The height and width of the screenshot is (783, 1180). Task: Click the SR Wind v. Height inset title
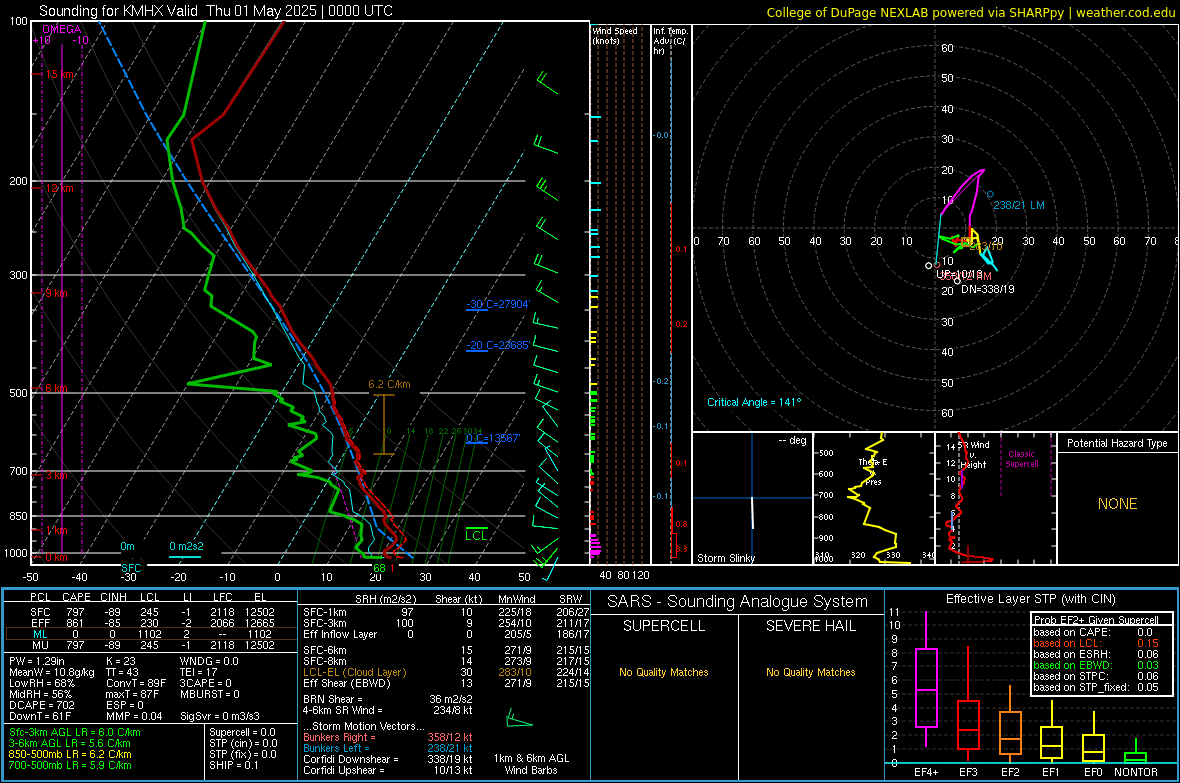974,455
